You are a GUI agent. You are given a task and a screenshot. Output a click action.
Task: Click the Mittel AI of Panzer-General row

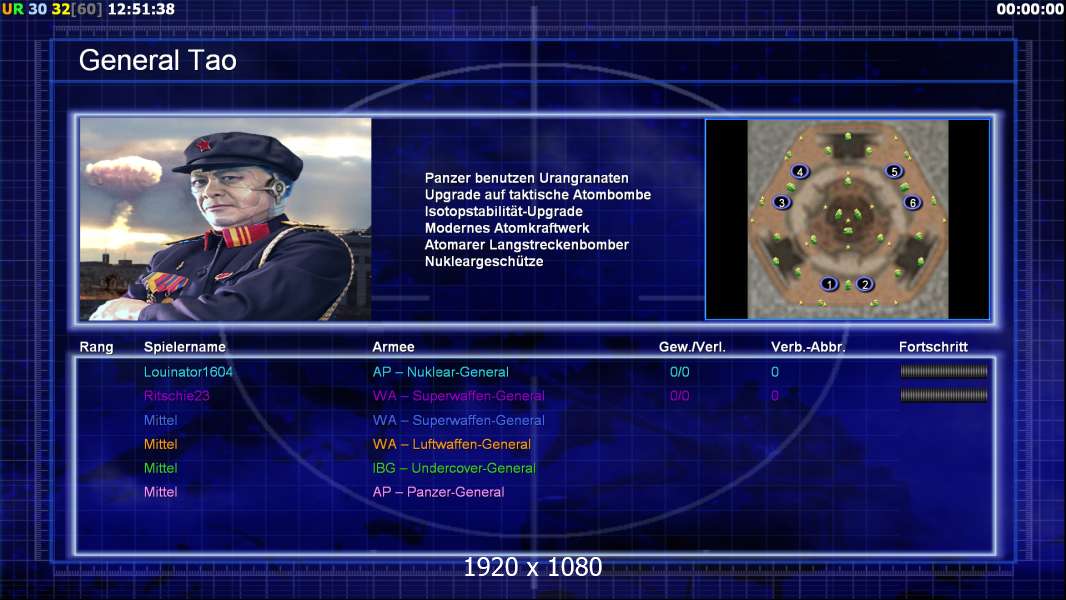pos(160,491)
